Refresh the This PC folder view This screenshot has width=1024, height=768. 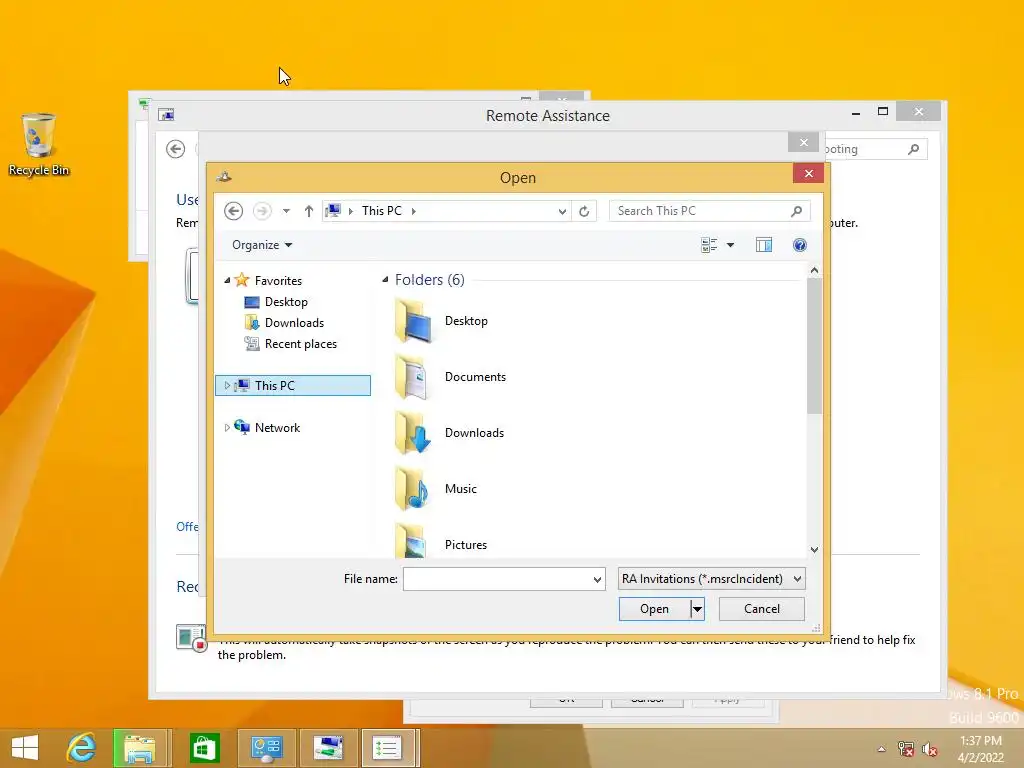584,211
